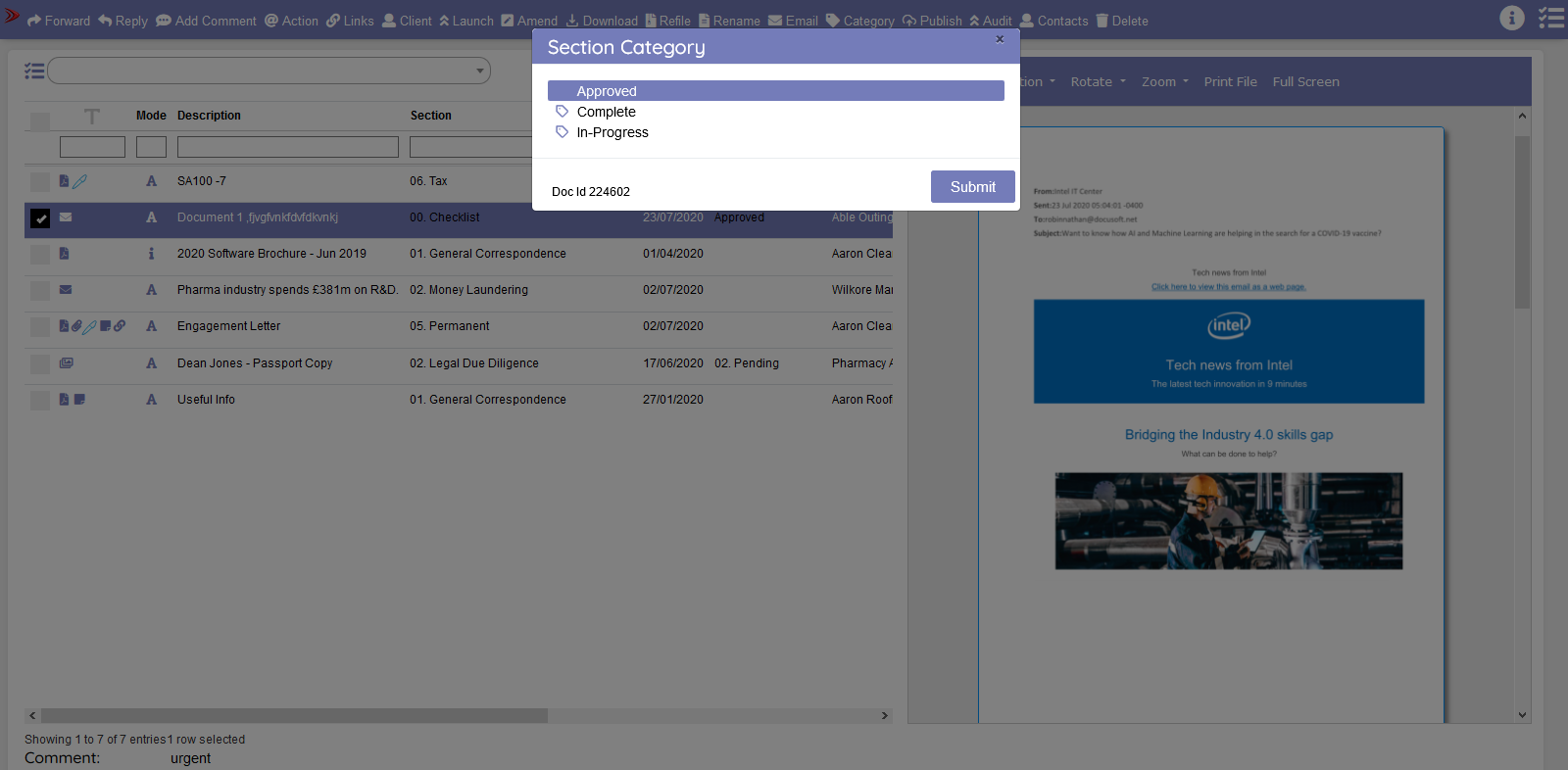Select the Approved category option
The height and width of the screenshot is (770, 1568).
point(776,91)
